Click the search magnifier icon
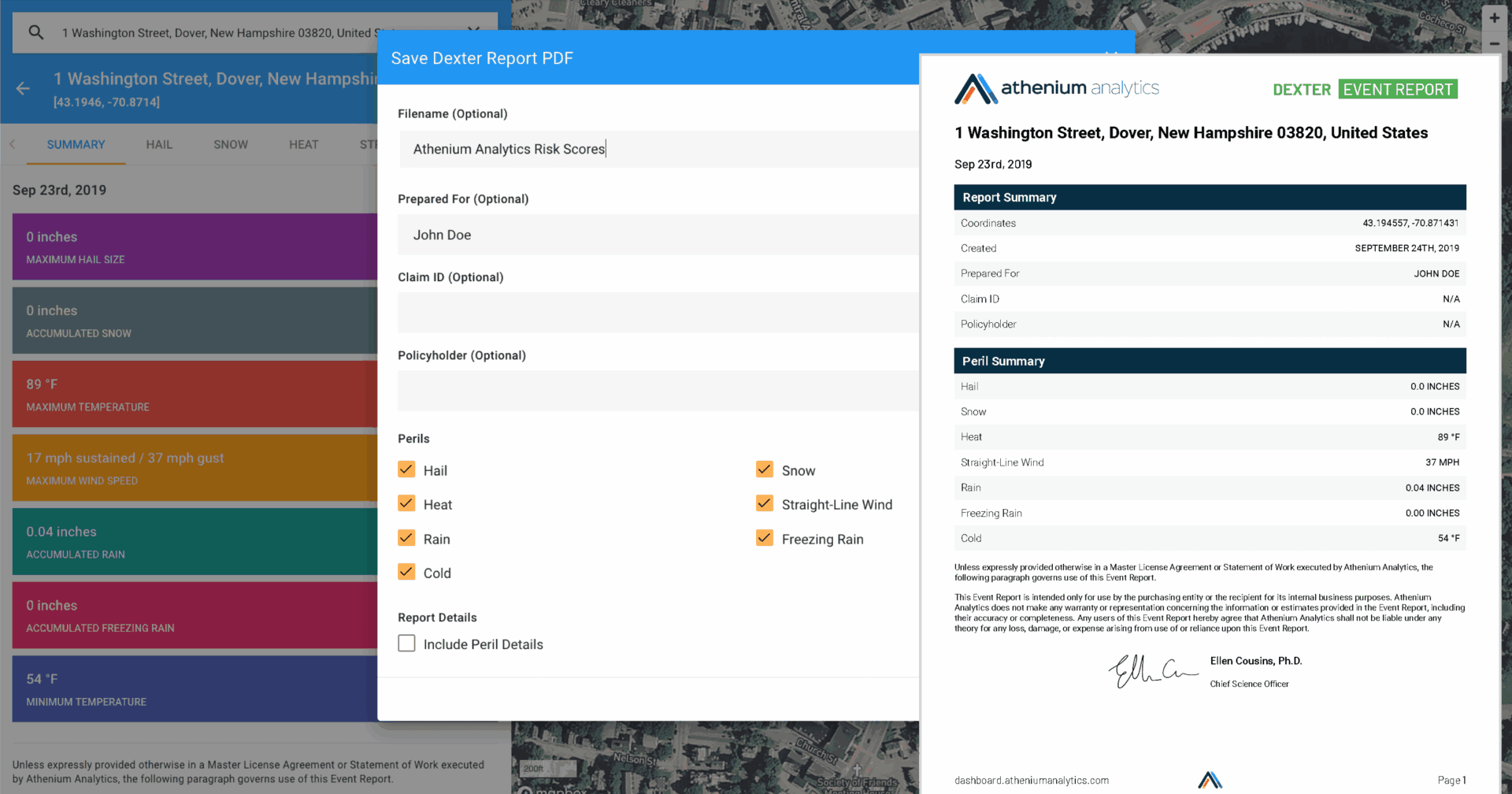This screenshot has height=794, width=1512. coord(35,32)
